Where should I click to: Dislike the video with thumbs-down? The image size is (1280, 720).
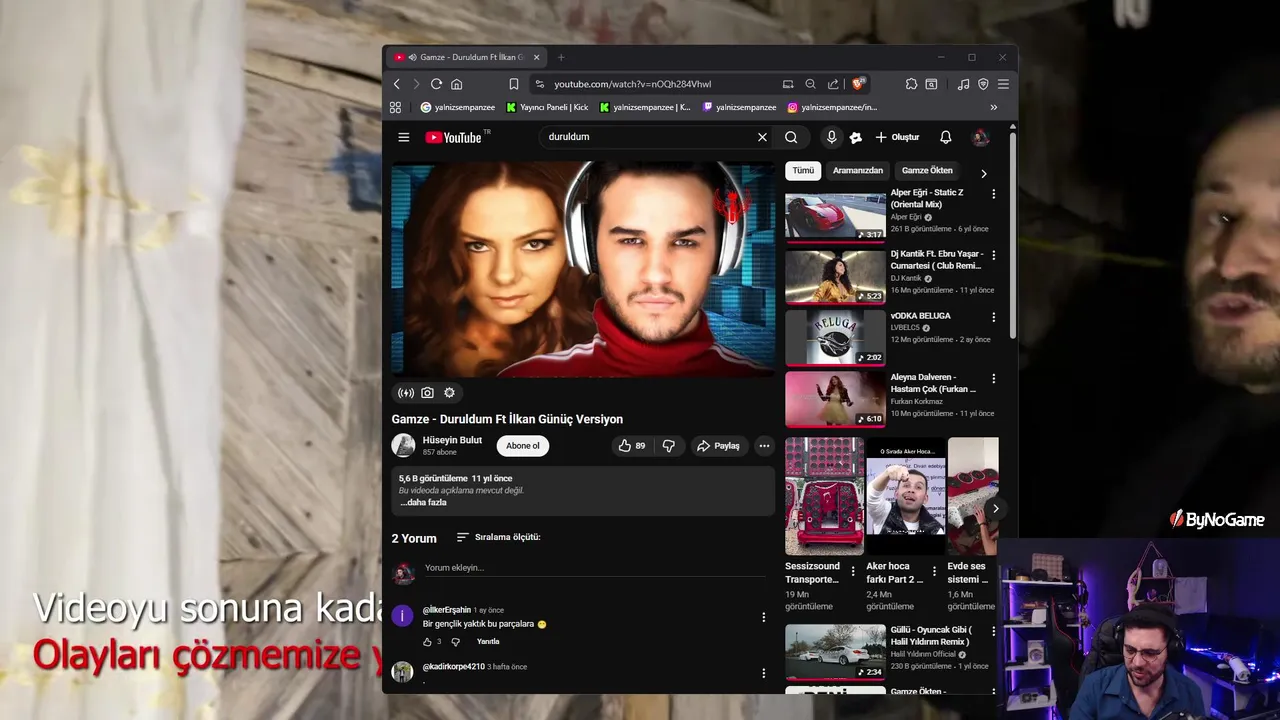point(668,446)
